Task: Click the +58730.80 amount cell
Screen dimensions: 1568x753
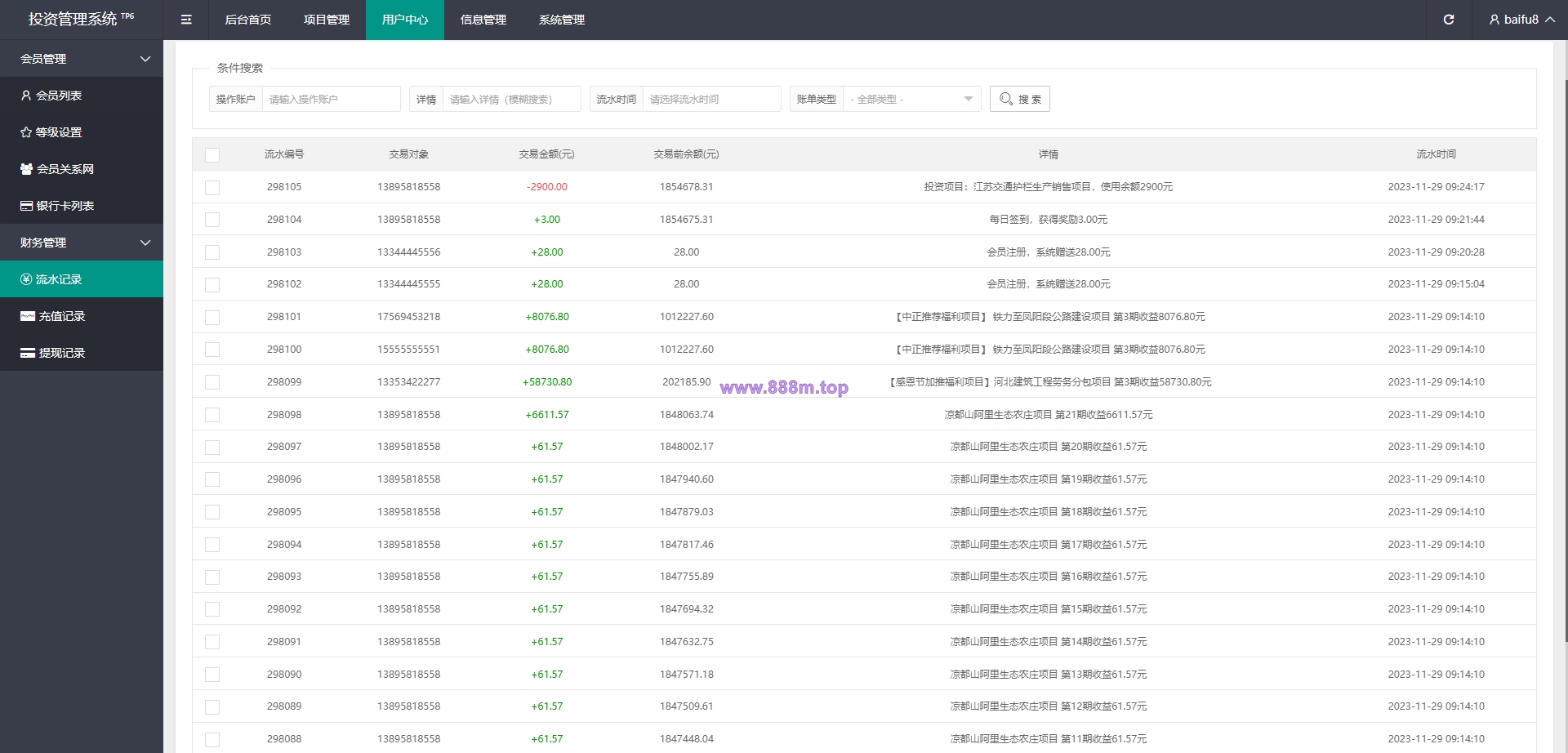Action: point(547,382)
